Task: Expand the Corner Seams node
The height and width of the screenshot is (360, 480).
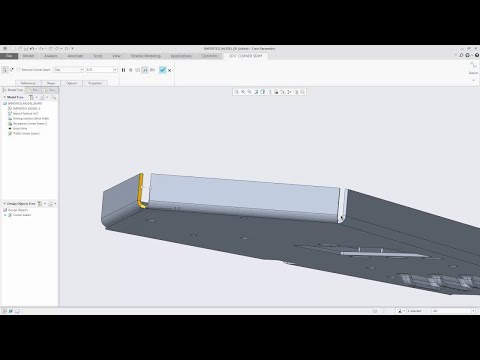Action: click(x=5, y=215)
